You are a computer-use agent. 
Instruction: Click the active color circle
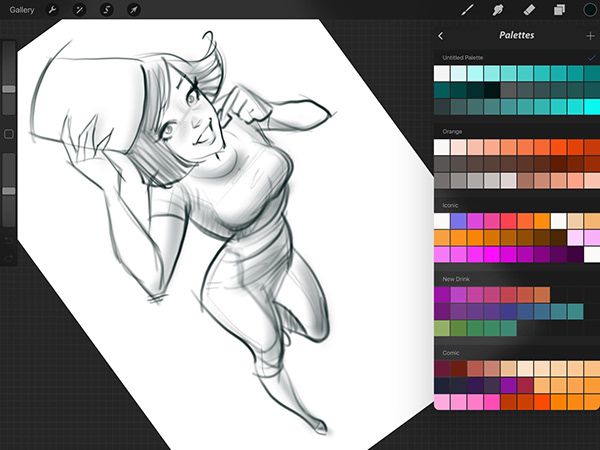589,10
